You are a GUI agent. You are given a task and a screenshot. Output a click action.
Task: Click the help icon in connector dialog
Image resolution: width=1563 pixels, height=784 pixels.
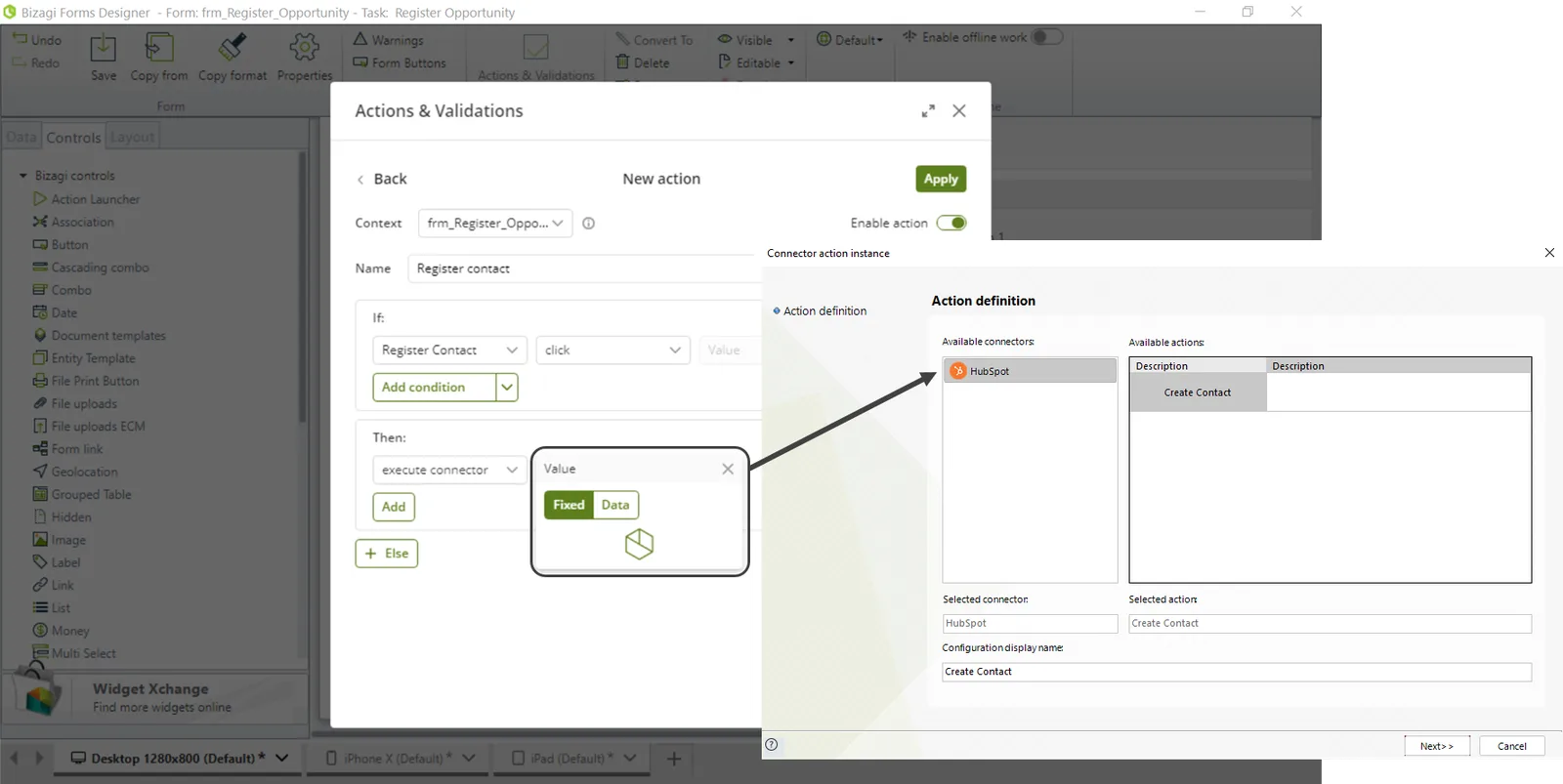point(772,745)
